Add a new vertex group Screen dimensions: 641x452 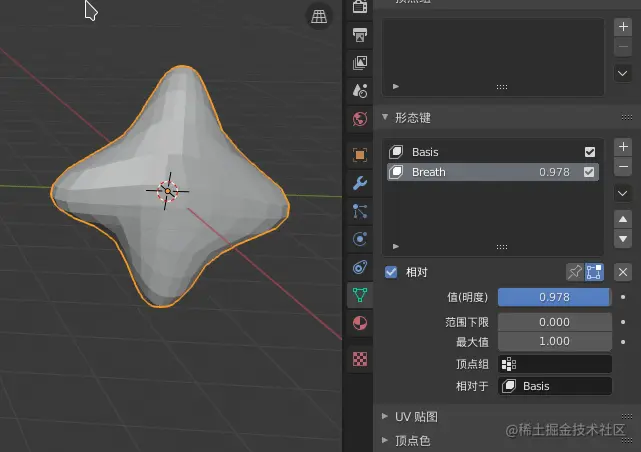tap(623, 27)
